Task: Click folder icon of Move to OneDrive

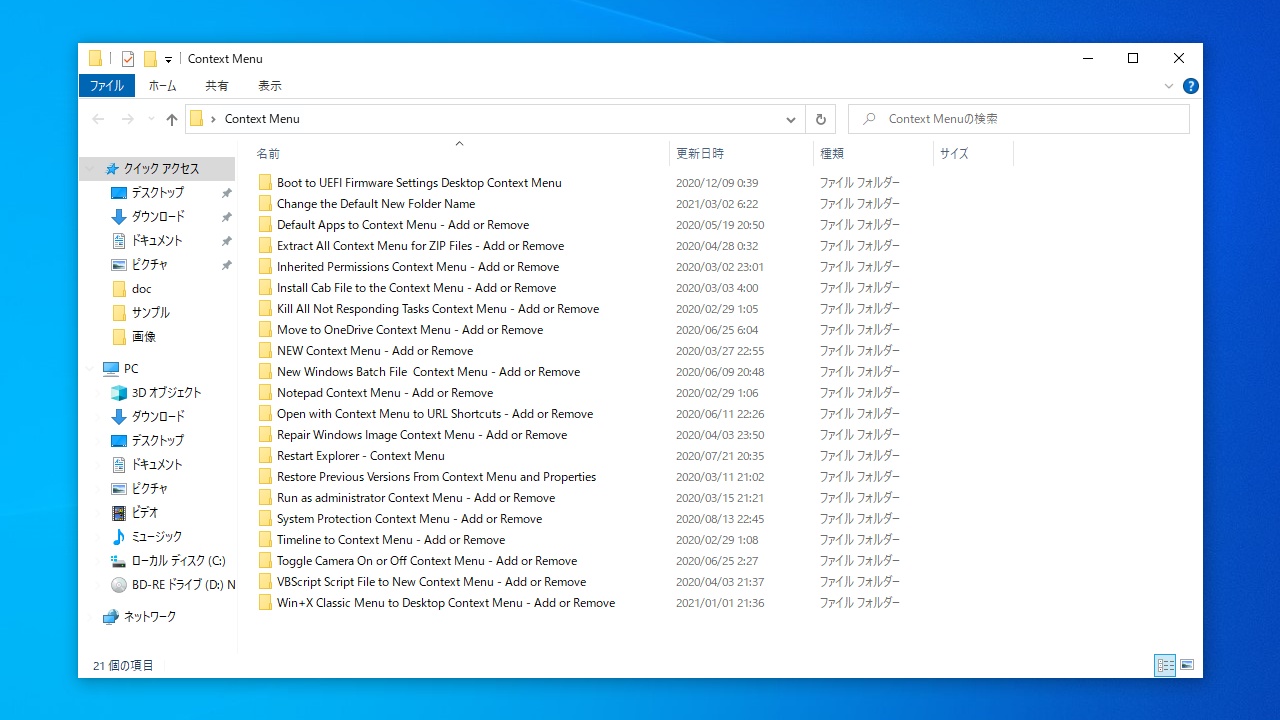Action: click(265, 330)
